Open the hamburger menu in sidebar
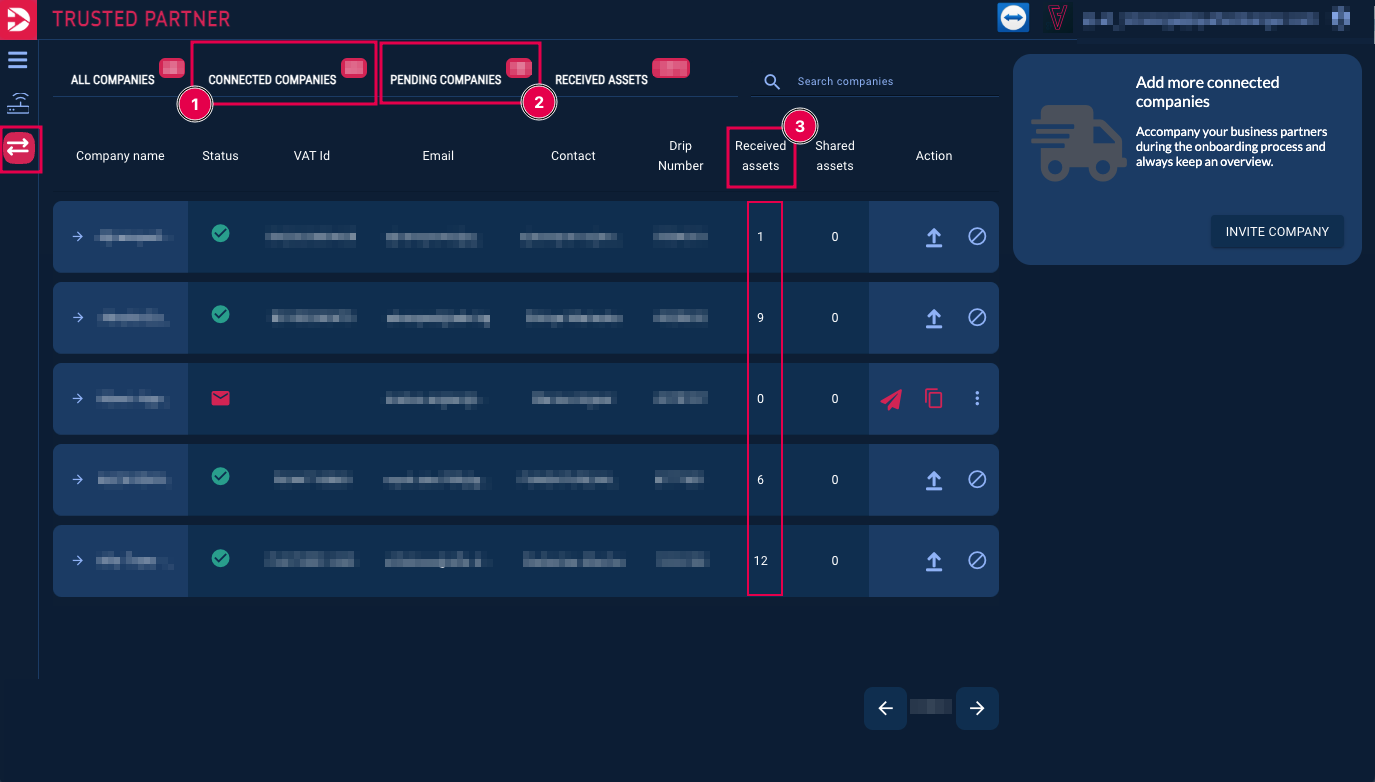The image size is (1375, 782). tap(18, 60)
